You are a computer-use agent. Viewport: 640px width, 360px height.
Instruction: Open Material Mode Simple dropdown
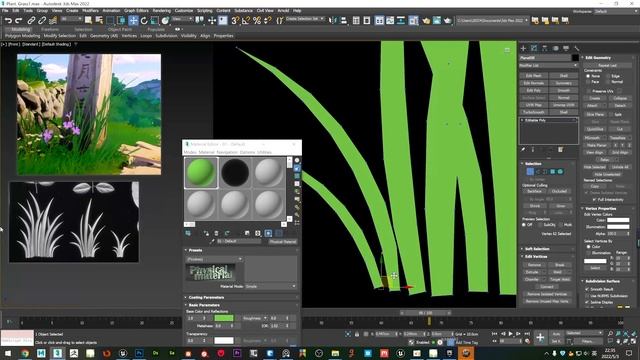[x=270, y=287]
